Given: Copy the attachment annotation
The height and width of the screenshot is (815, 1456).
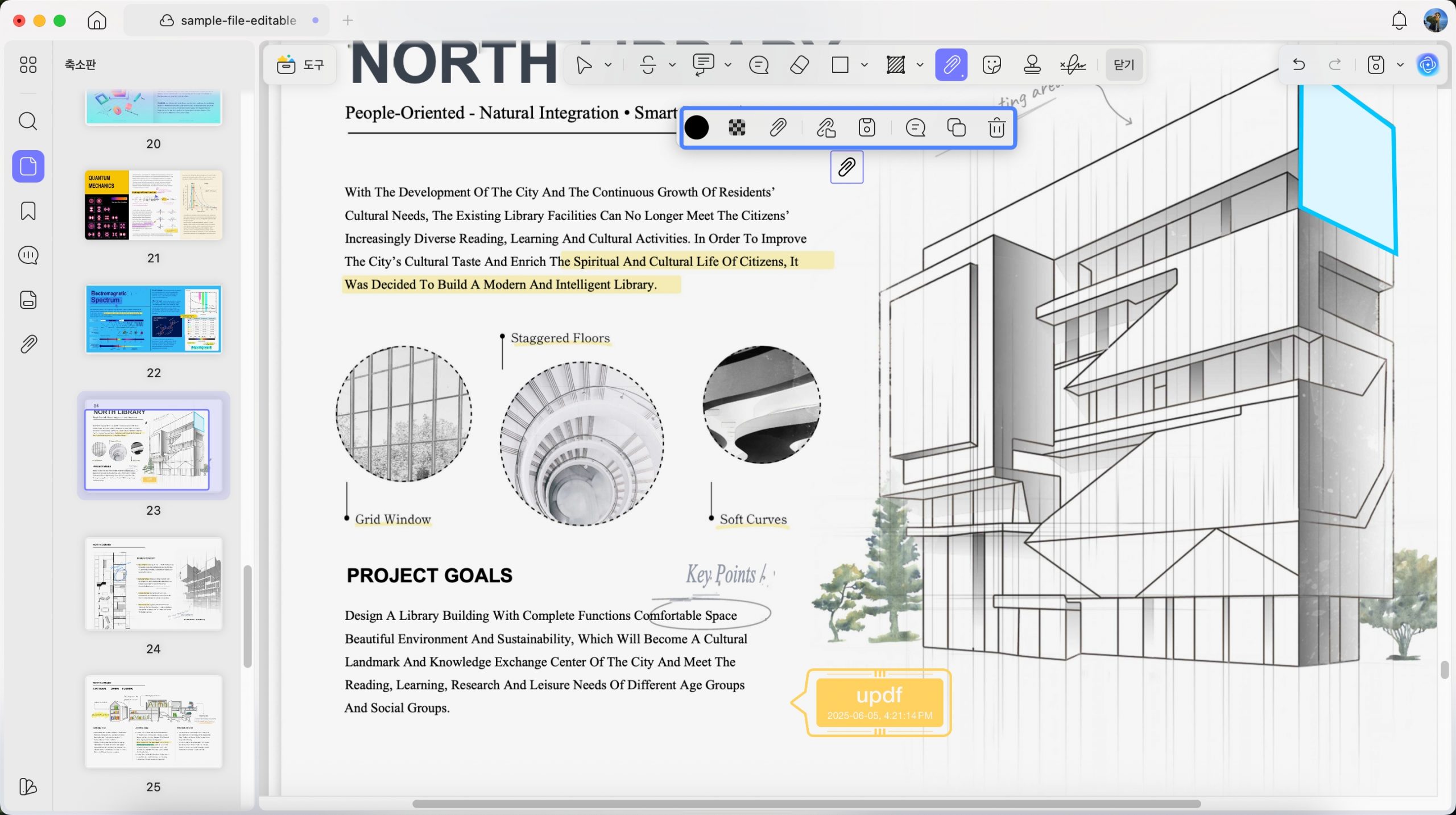Looking at the screenshot, I should [x=956, y=127].
